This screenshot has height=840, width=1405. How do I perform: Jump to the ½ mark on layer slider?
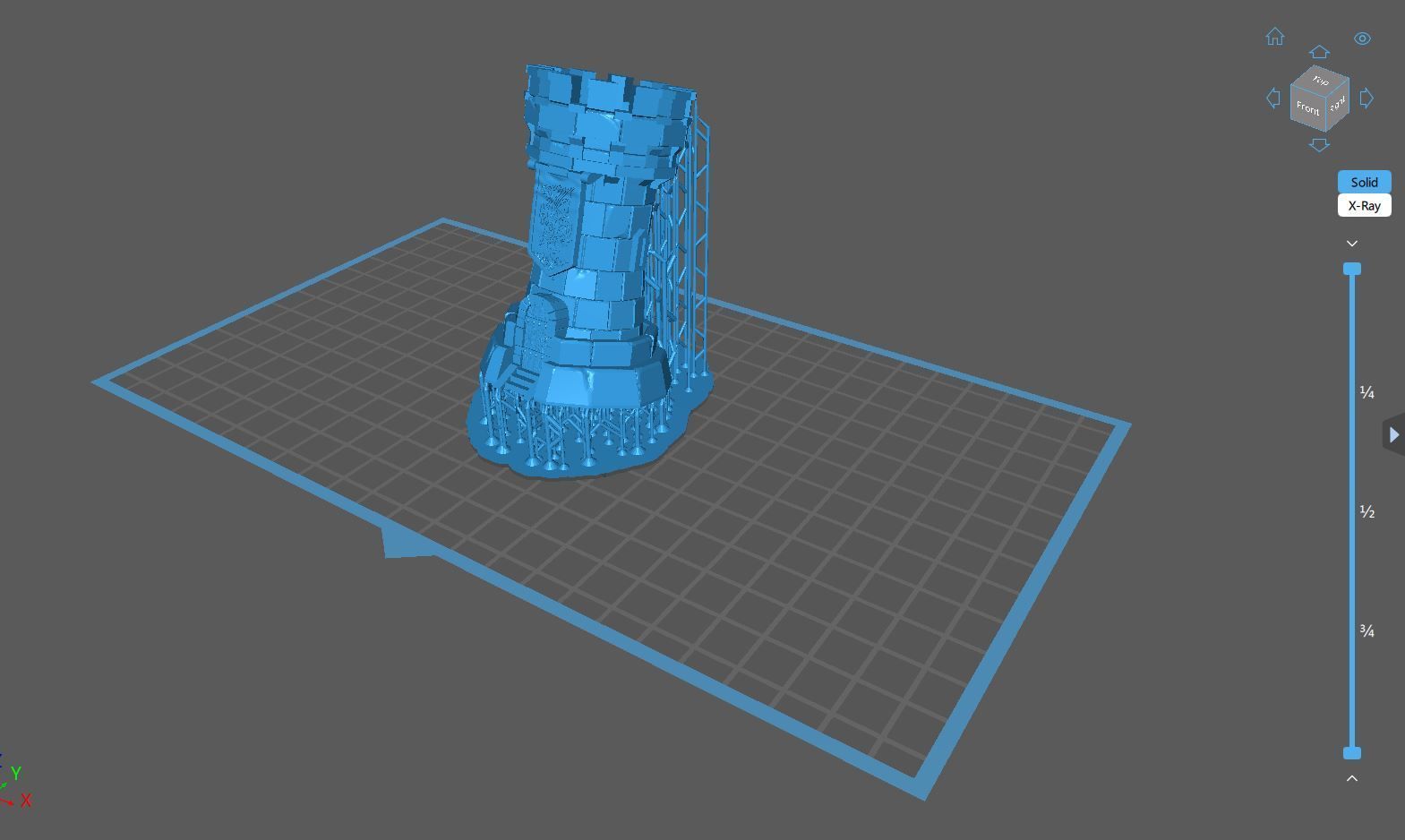[1366, 511]
